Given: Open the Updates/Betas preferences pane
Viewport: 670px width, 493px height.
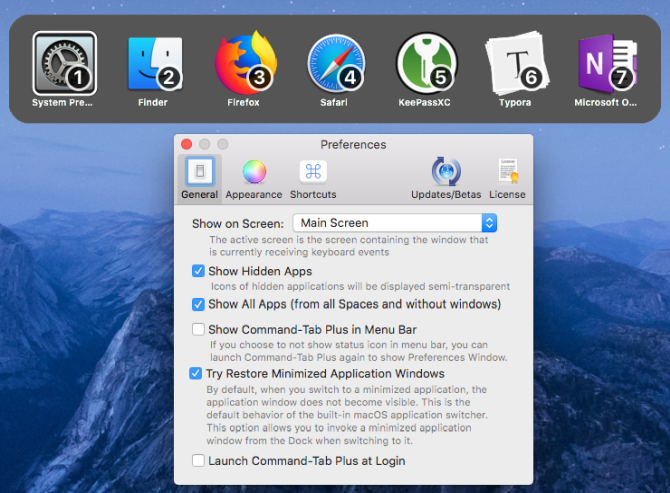Looking at the screenshot, I should (446, 177).
